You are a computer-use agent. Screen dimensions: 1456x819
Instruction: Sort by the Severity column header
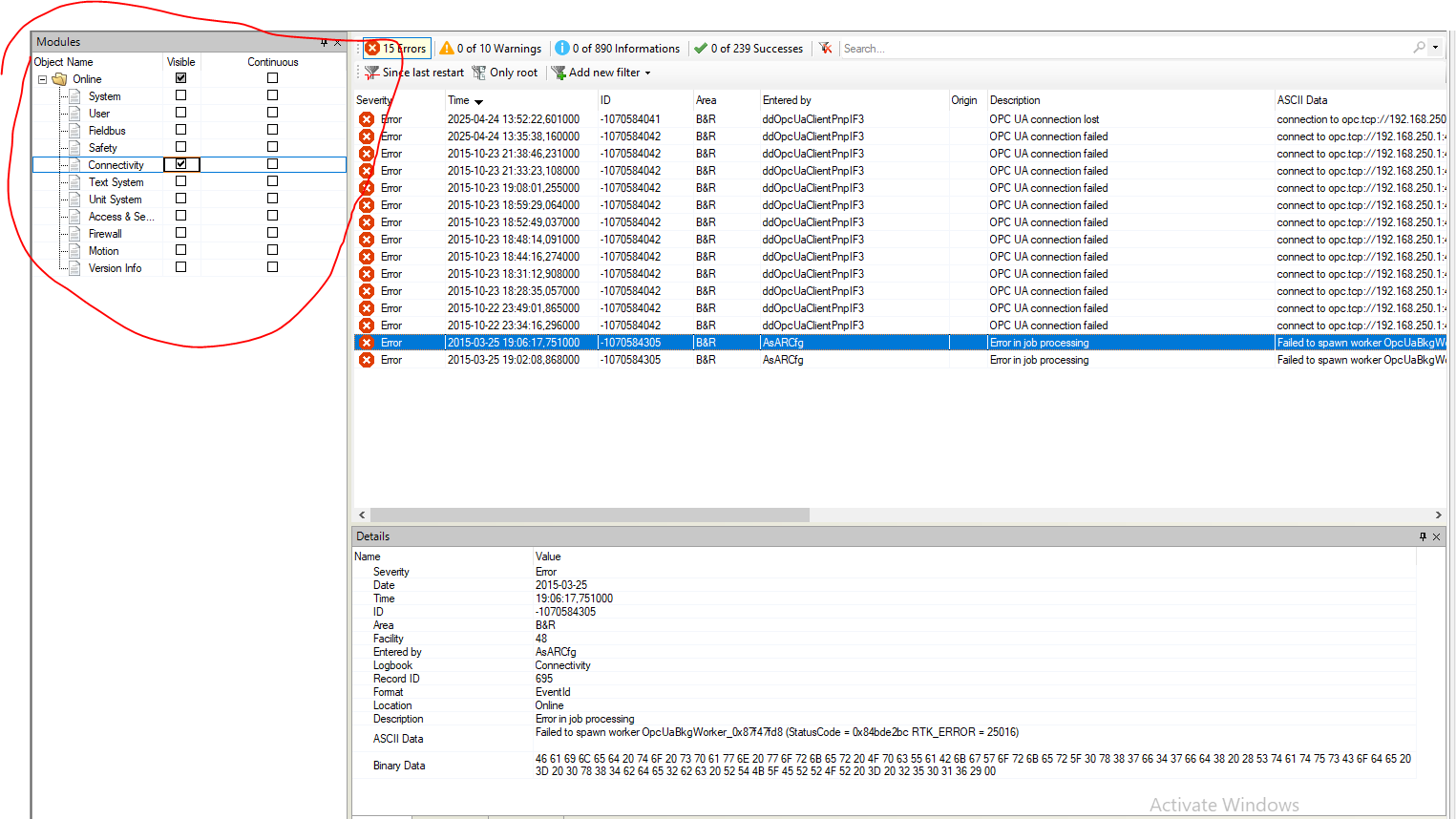(x=398, y=100)
